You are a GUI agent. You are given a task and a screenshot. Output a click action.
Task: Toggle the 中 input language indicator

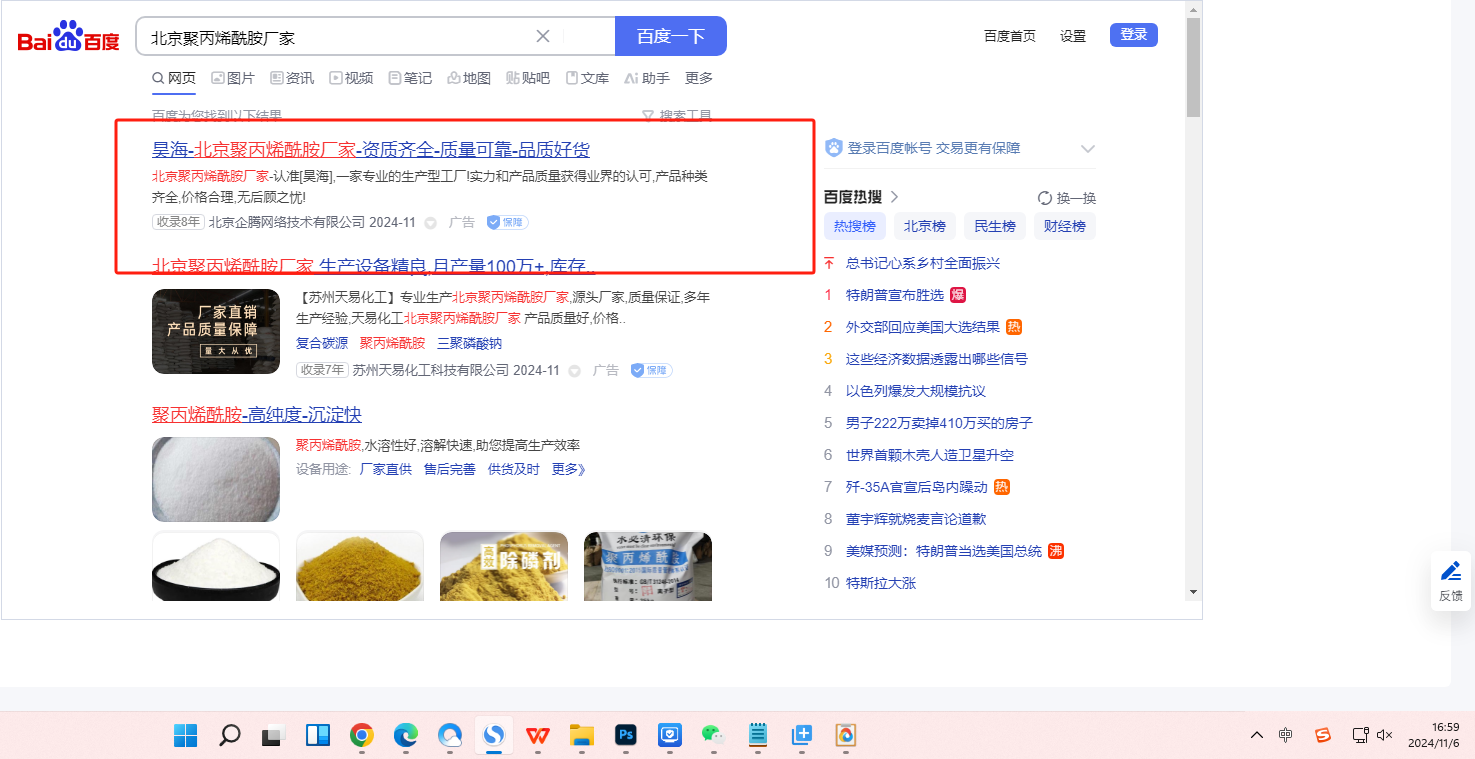[1285, 735]
